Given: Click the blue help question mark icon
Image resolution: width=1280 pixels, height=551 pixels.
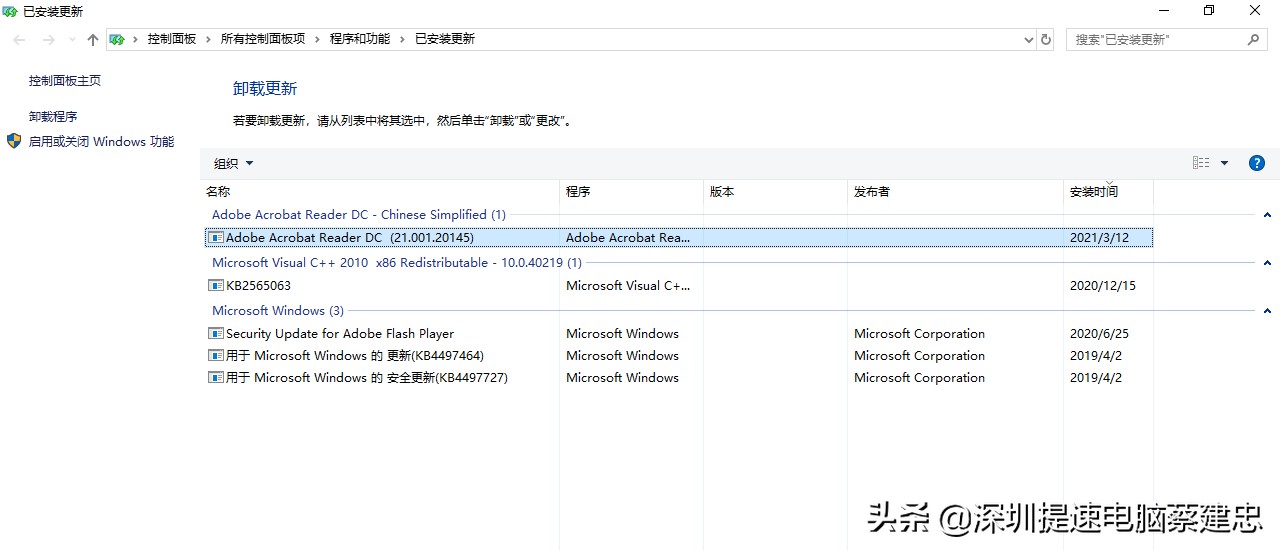Looking at the screenshot, I should [1257, 163].
